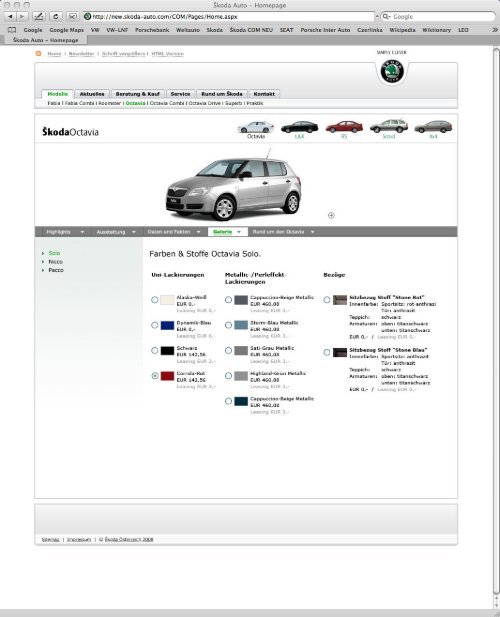Viewport: 500px width, 617px height.
Task: Click the Stone Rot seat fabric thumbnail
Action: pos(340,300)
